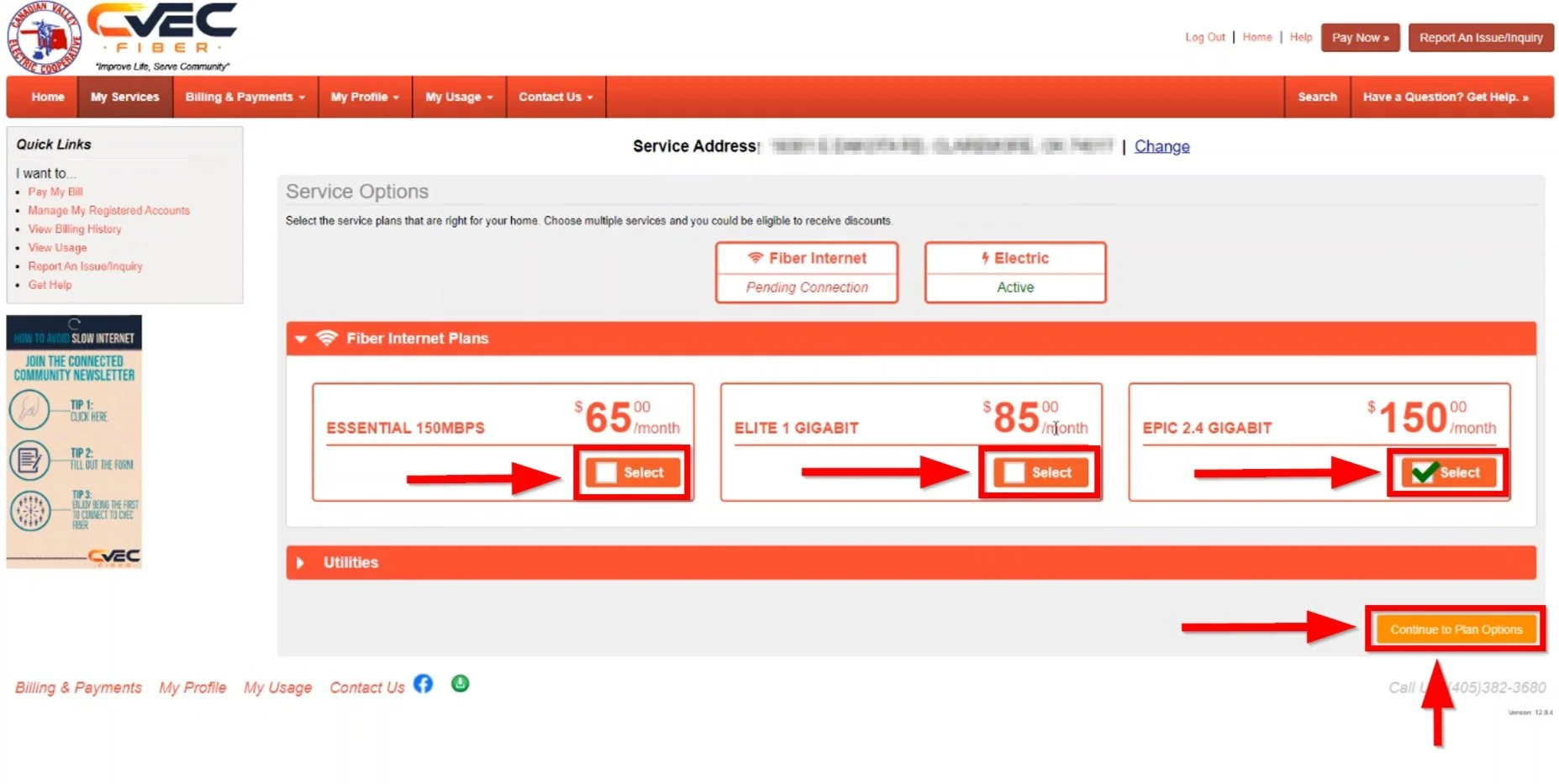
Task: Click Change next to Service Address
Action: 1161,146
